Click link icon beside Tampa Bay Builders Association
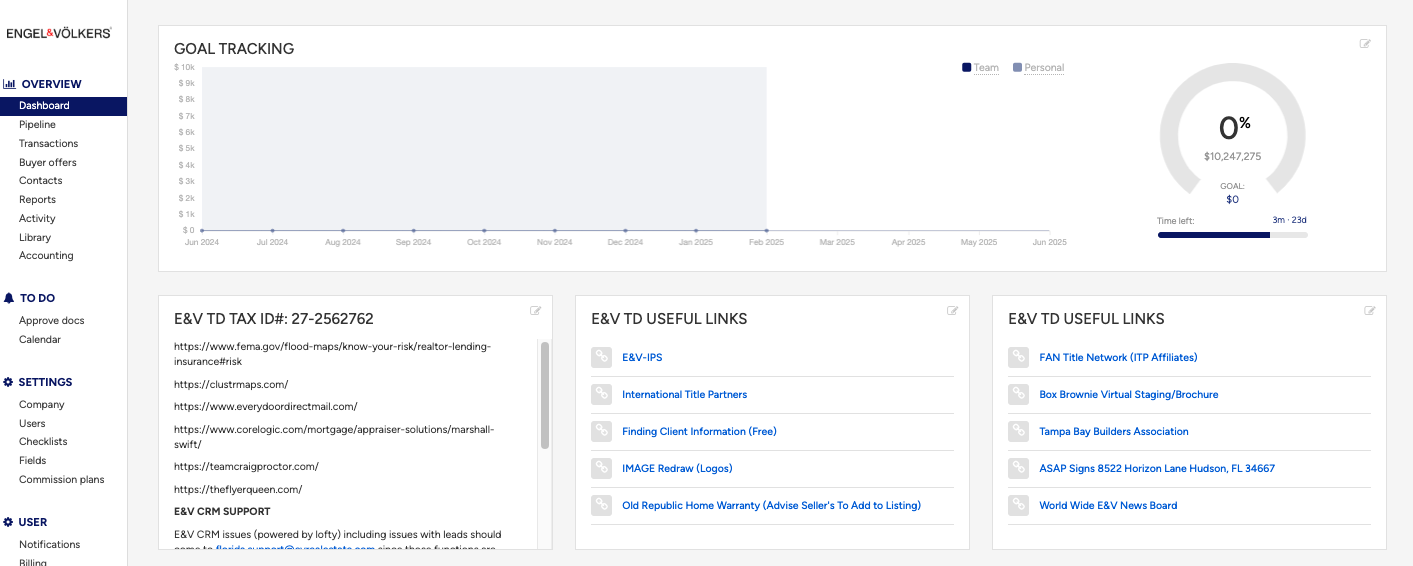The width and height of the screenshot is (1413, 566). [x=1018, y=432]
